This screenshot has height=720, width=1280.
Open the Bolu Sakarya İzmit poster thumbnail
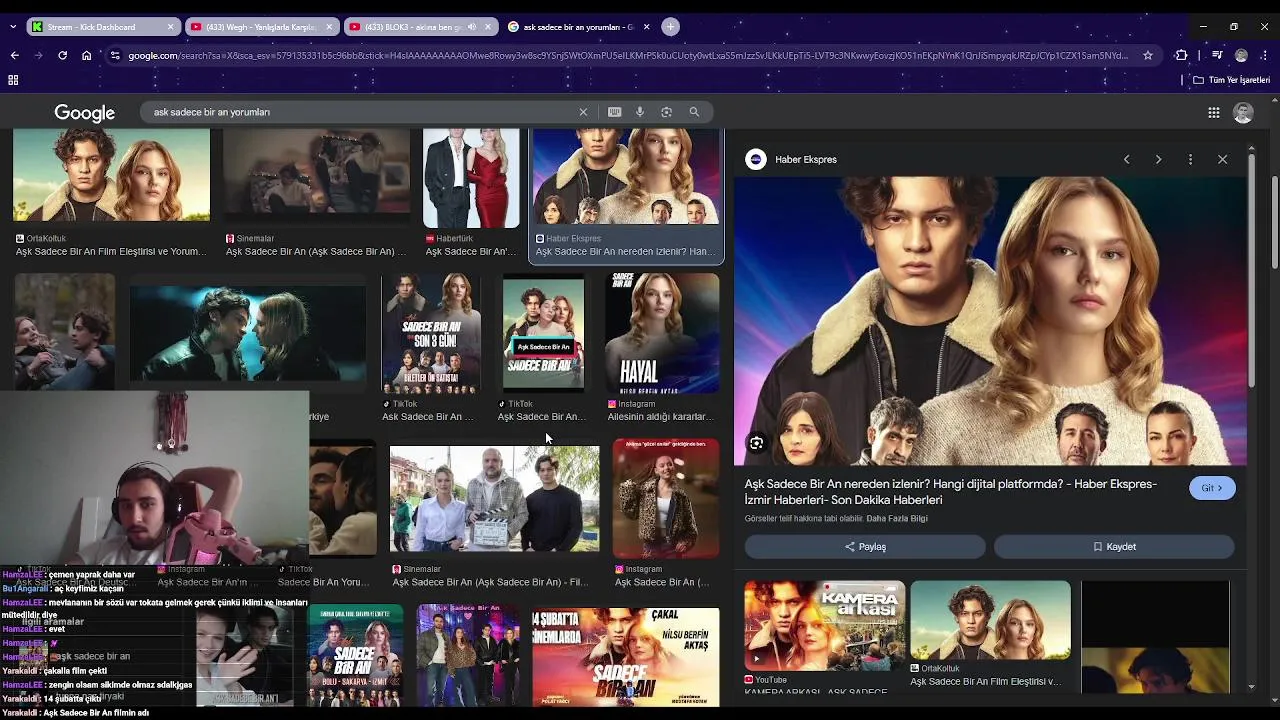(x=355, y=655)
